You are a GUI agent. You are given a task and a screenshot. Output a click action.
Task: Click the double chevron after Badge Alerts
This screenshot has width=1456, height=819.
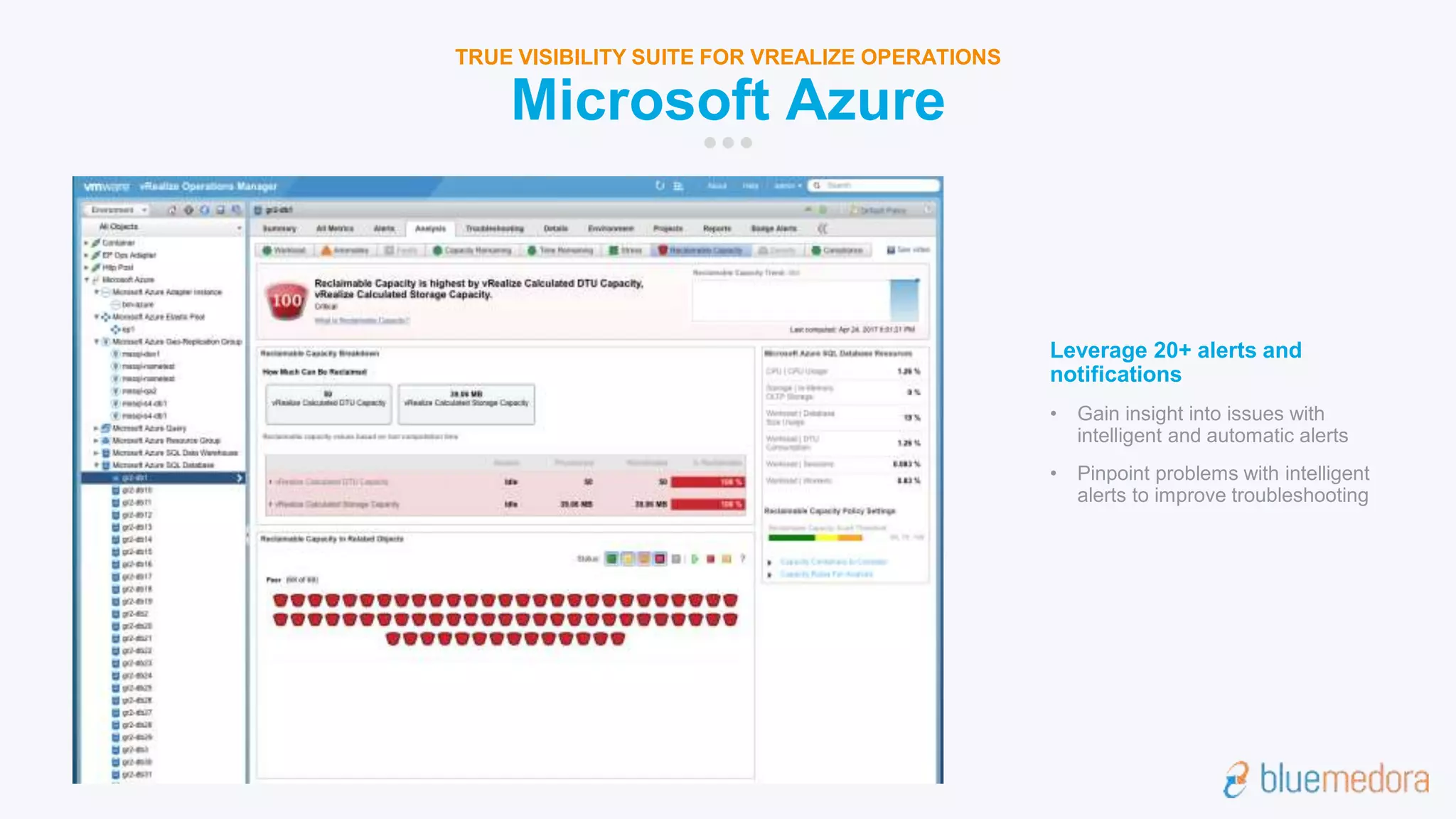(822, 228)
